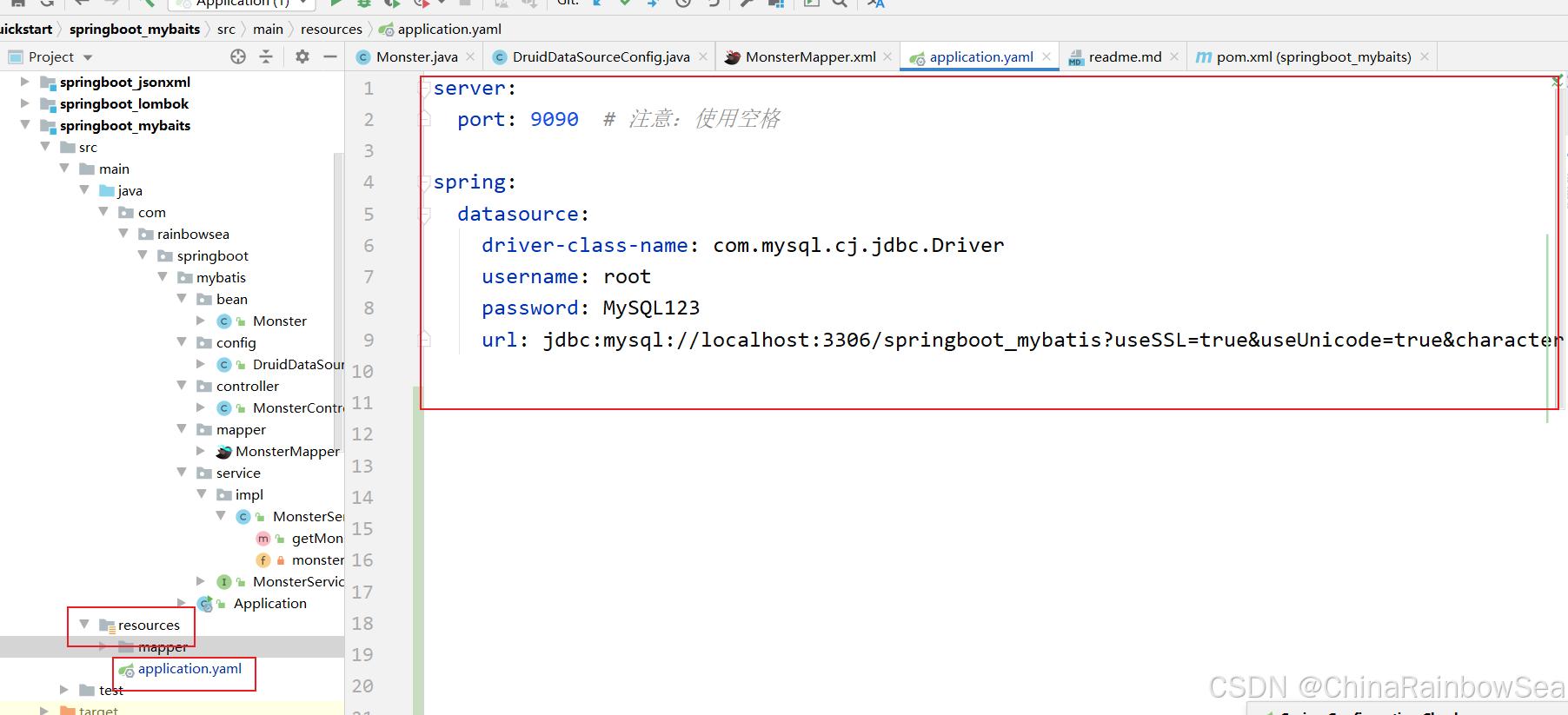The width and height of the screenshot is (1568, 715).
Task: Select application.yaml in the project tree
Action: coord(189,669)
